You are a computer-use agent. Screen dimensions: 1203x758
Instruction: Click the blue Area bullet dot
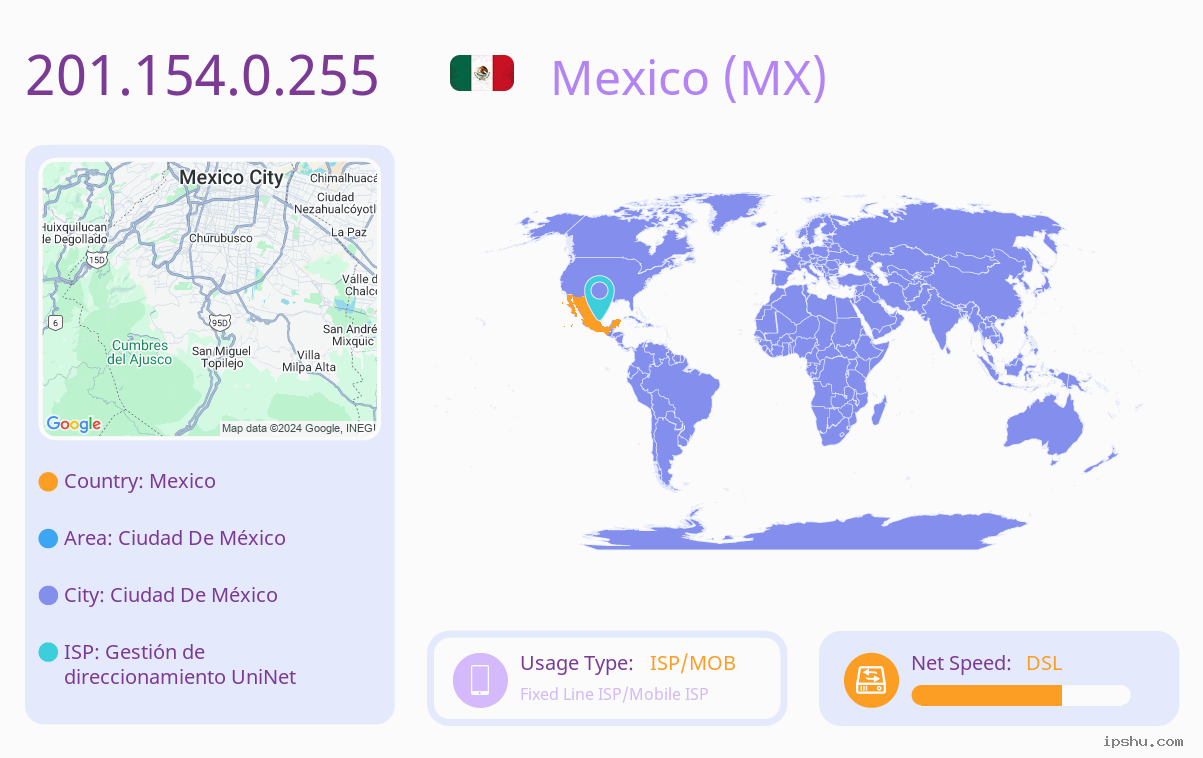48,538
